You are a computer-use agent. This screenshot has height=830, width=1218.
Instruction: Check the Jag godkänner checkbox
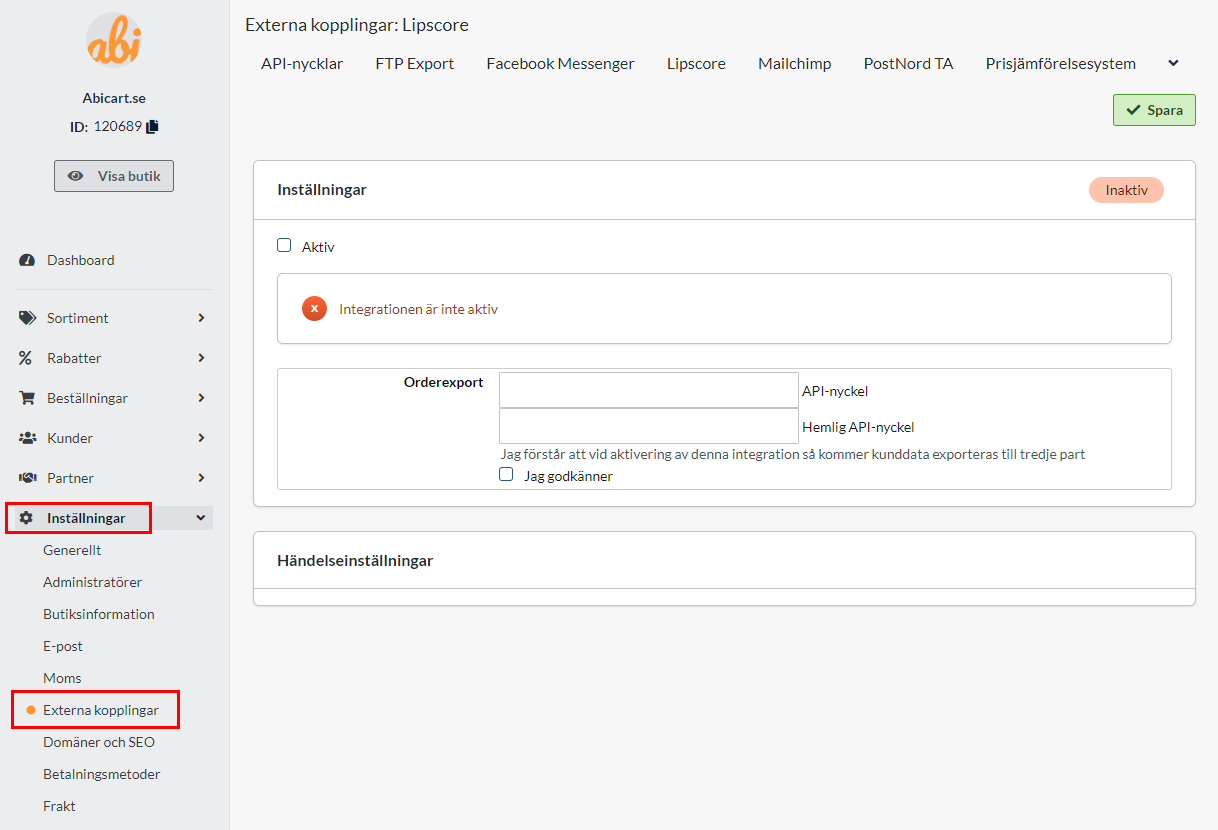(x=506, y=474)
